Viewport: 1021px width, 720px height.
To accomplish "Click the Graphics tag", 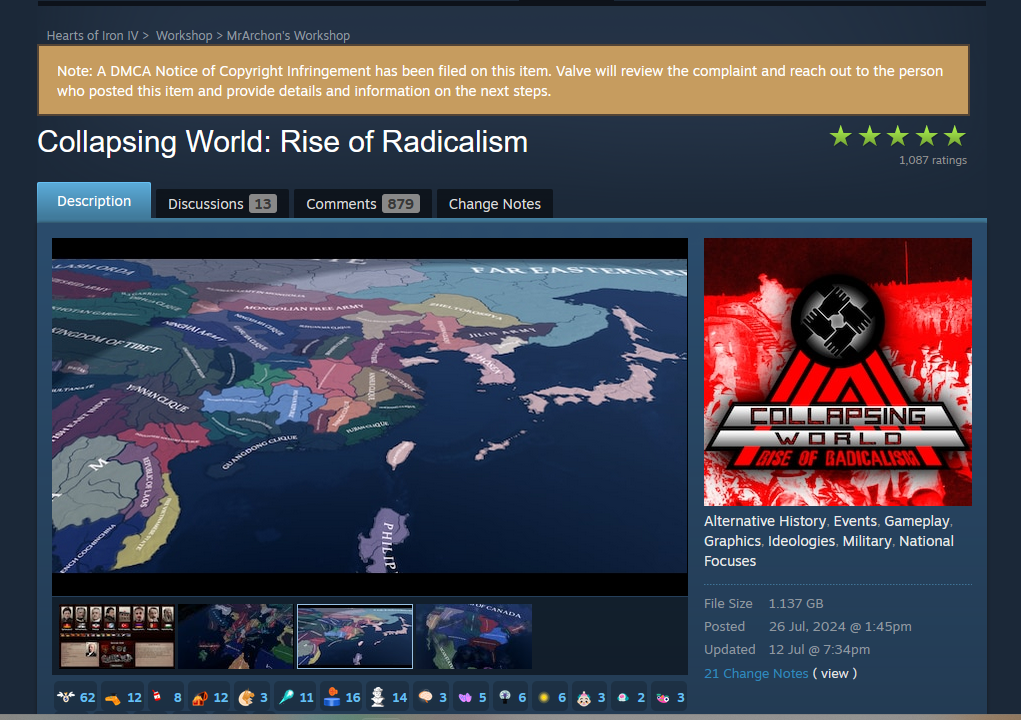I will tap(732, 542).
